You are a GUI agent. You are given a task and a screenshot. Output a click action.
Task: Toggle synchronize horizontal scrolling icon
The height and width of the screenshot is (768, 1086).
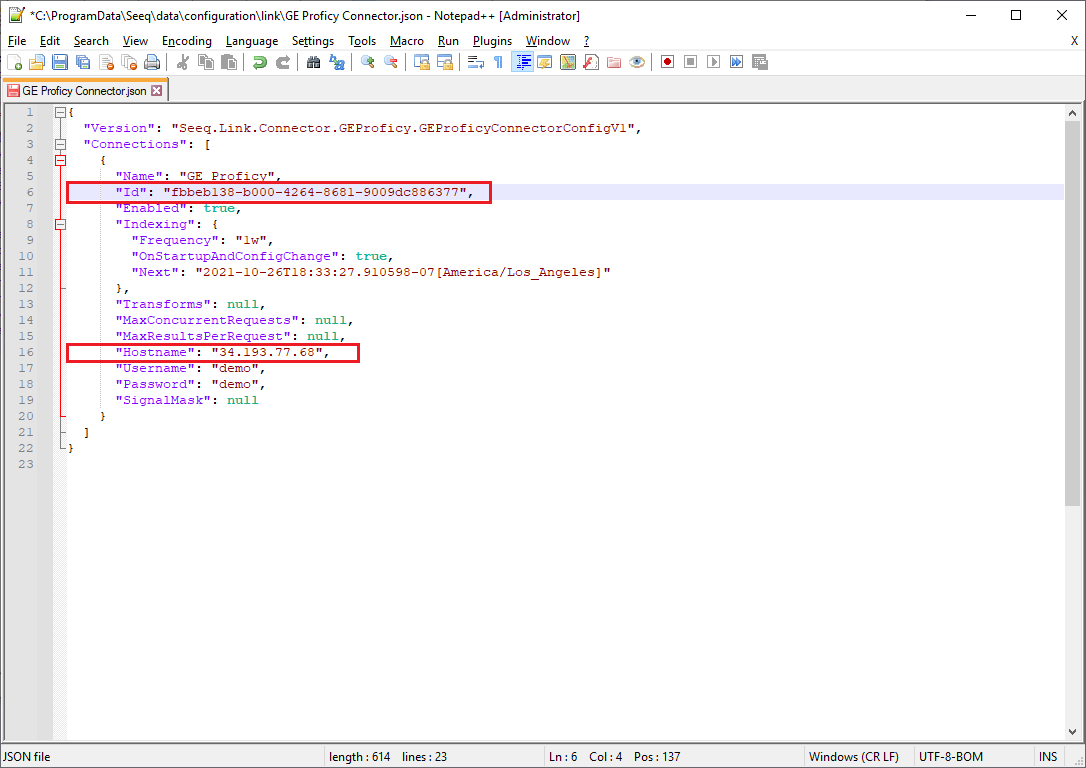point(445,62)
